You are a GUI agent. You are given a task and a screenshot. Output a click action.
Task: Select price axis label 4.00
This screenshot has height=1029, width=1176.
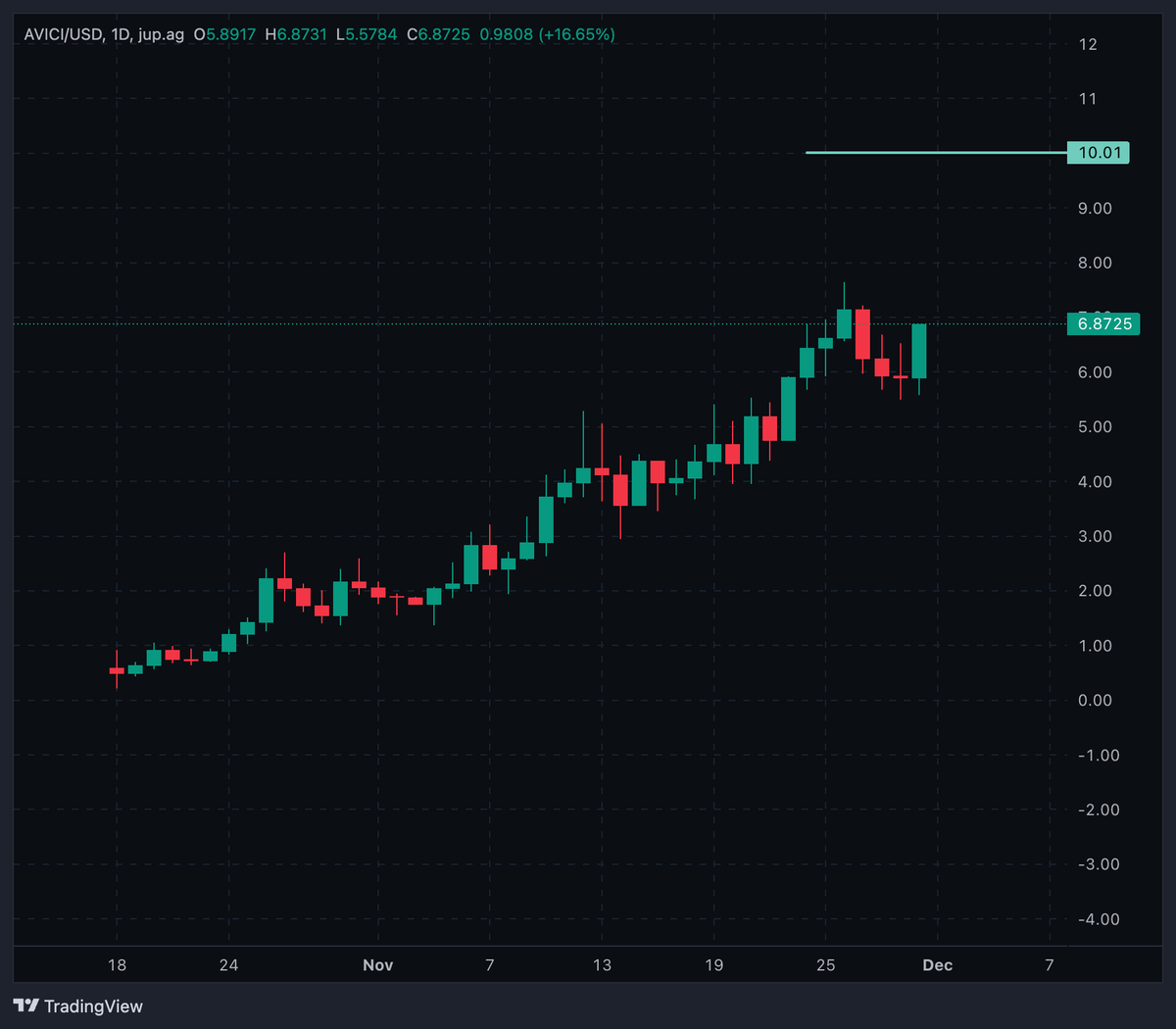1095,482
